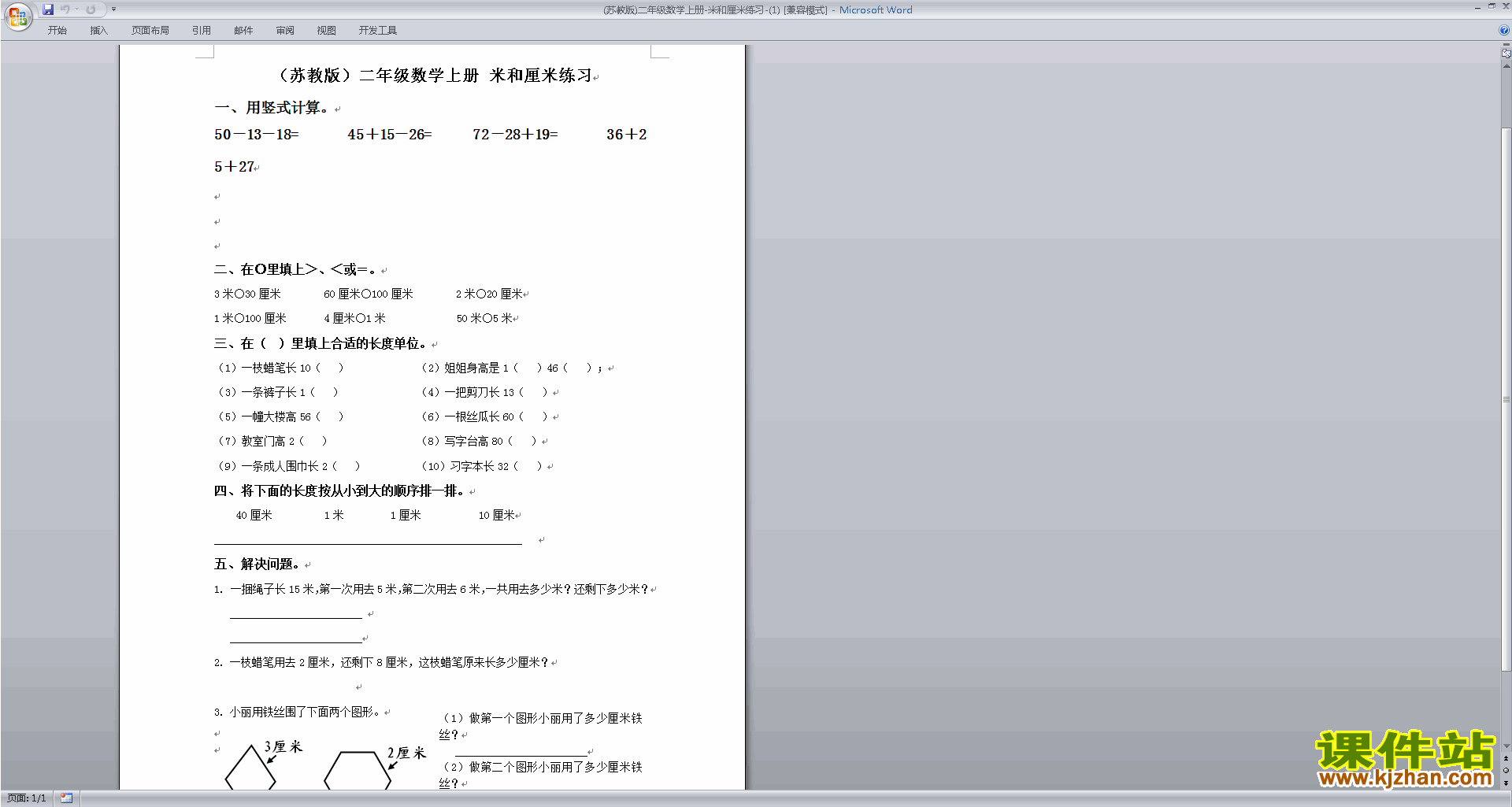
Task: Click the expression 72－28＋19=
Action: pos(515,135)
